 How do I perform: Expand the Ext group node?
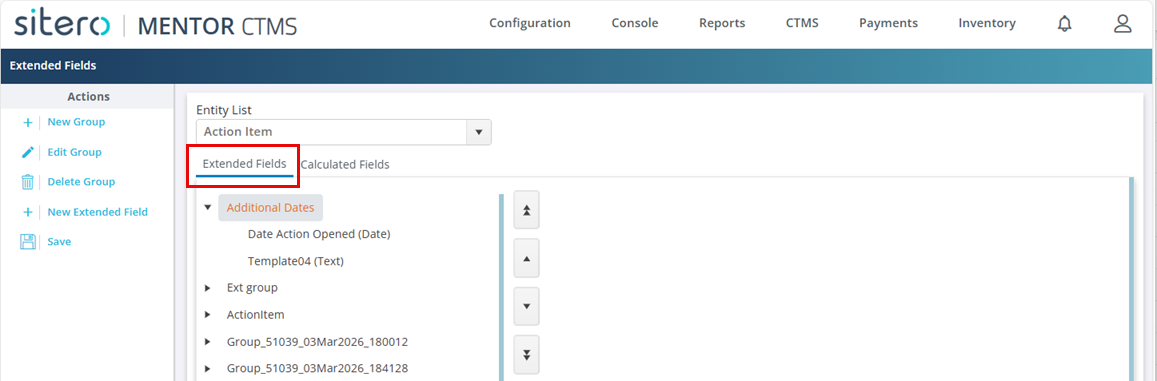click(207, 287)
